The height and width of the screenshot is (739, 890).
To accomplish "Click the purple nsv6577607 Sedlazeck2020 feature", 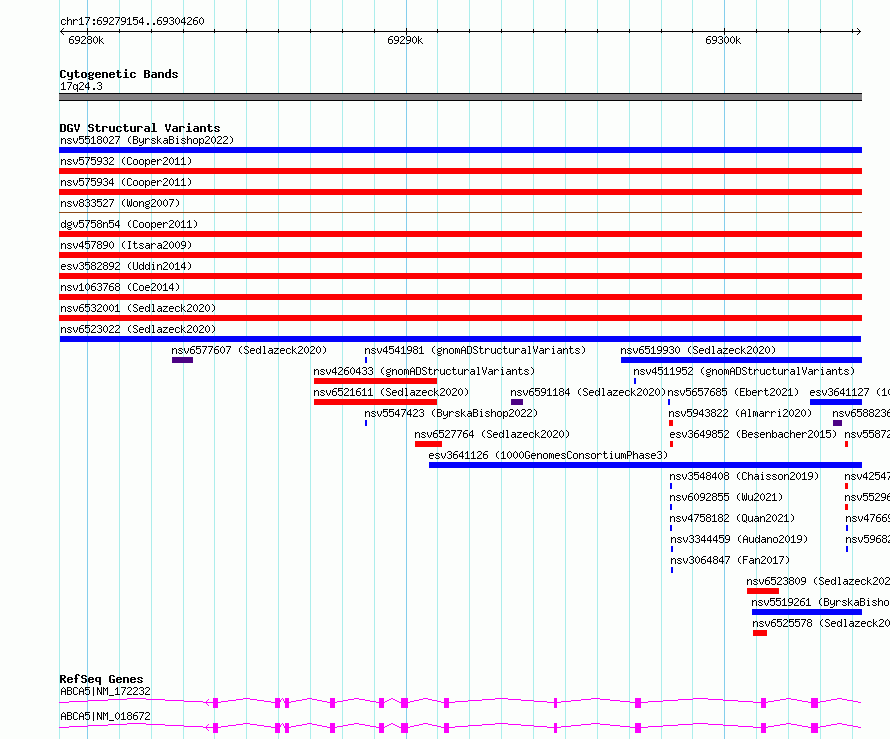I will 182,360.
